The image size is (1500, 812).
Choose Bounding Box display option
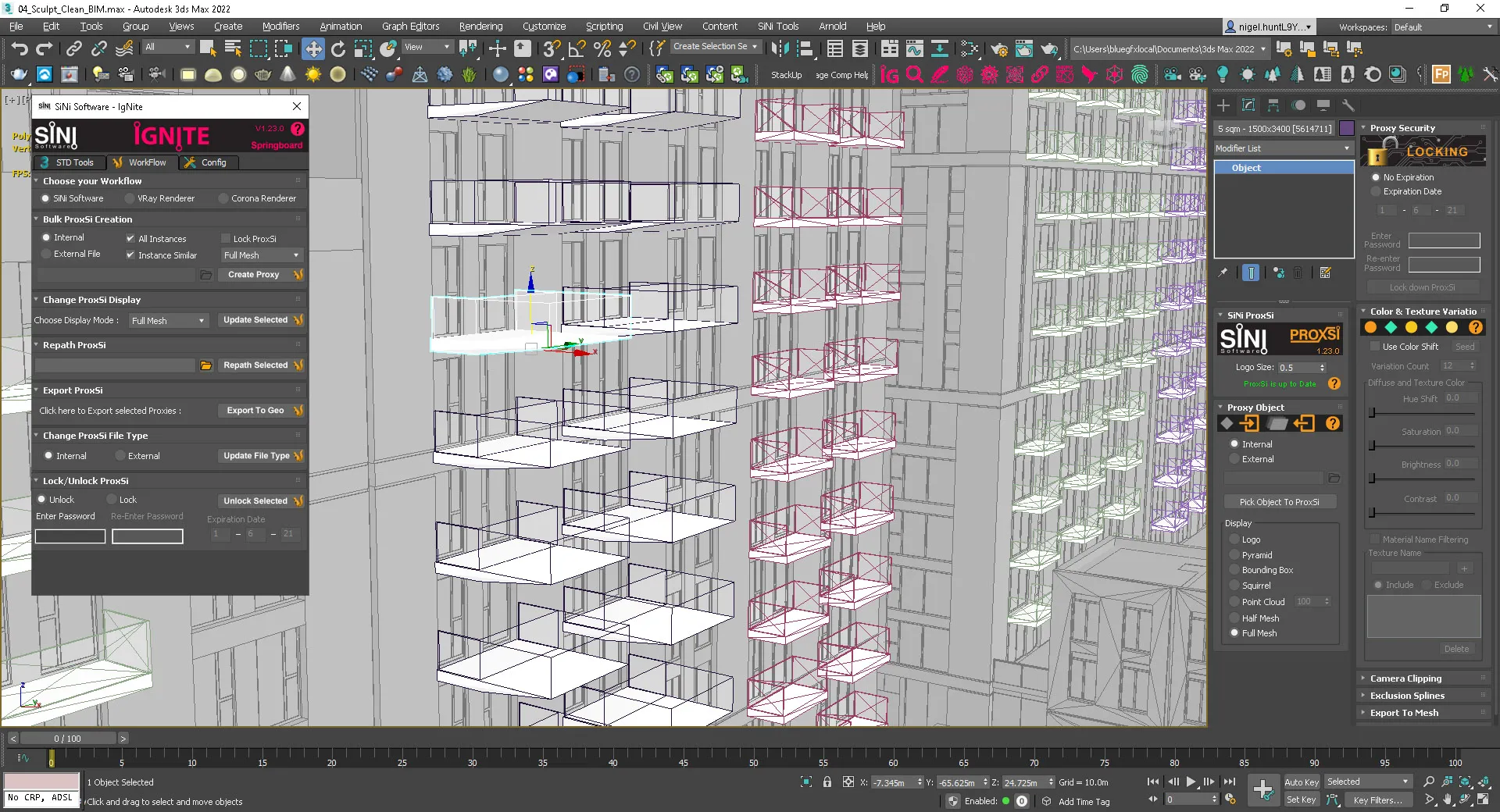tap(1234, 570)
